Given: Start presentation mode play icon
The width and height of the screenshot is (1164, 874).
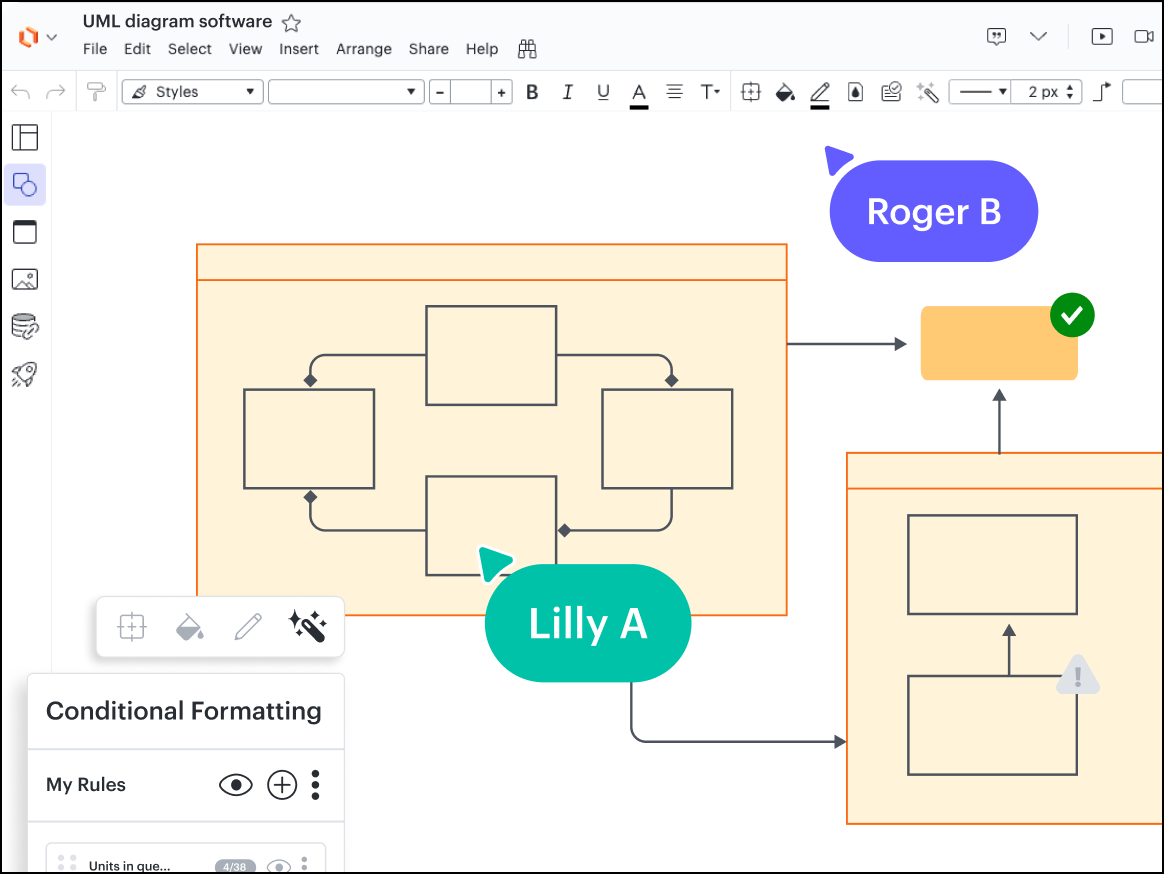Looking at the screenshot, I should tap(1102, 36).
